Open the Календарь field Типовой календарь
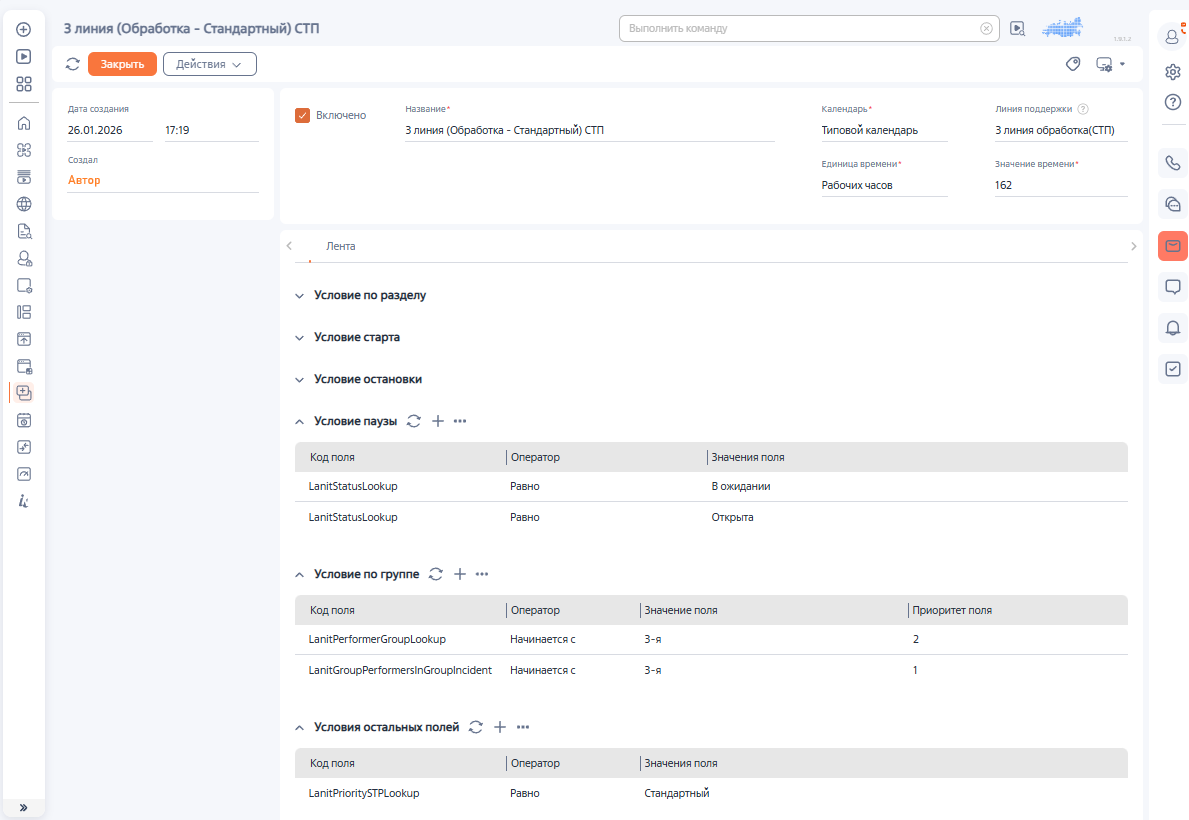Image resolution: width=1189 pixels, height=820 pixels. click(884, 130)
